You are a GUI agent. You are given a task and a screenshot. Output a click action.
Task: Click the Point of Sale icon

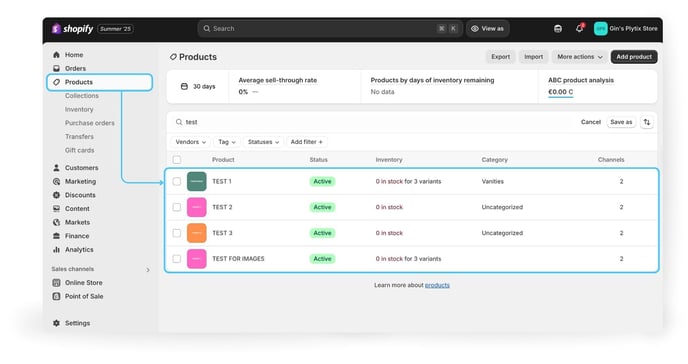[x=56, y=296]
